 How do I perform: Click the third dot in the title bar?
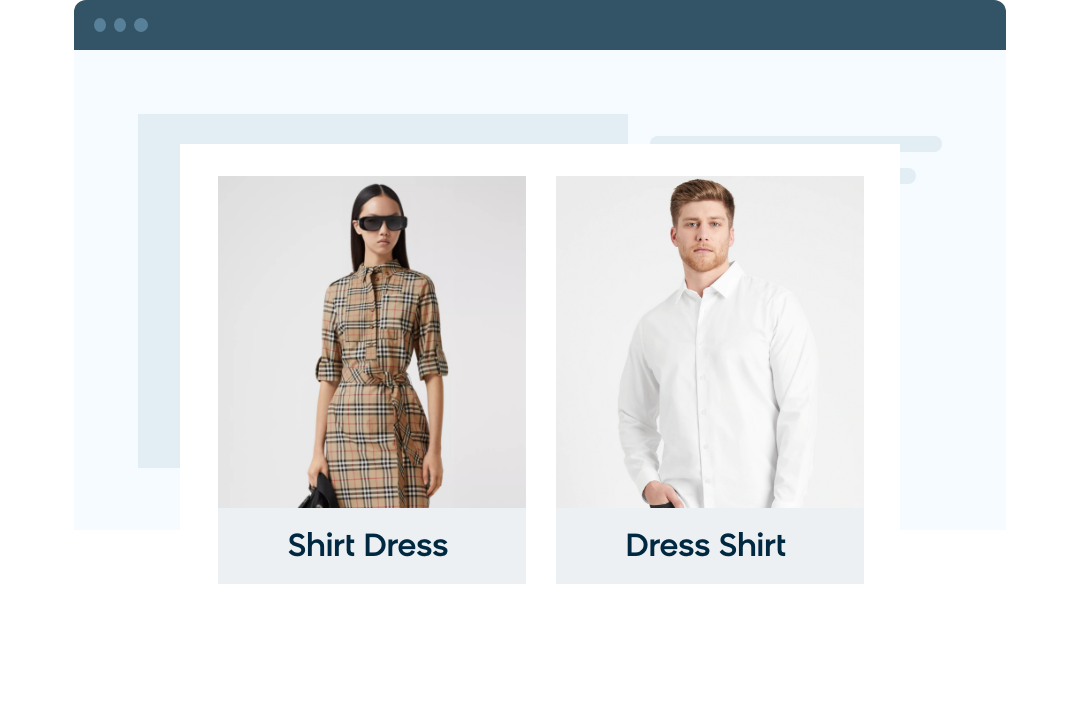[x=141, y=25]
